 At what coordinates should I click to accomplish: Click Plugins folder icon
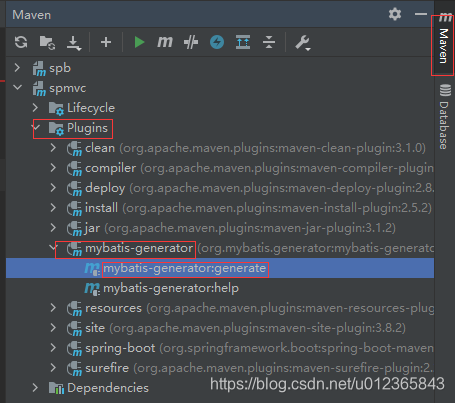(56, 129)
